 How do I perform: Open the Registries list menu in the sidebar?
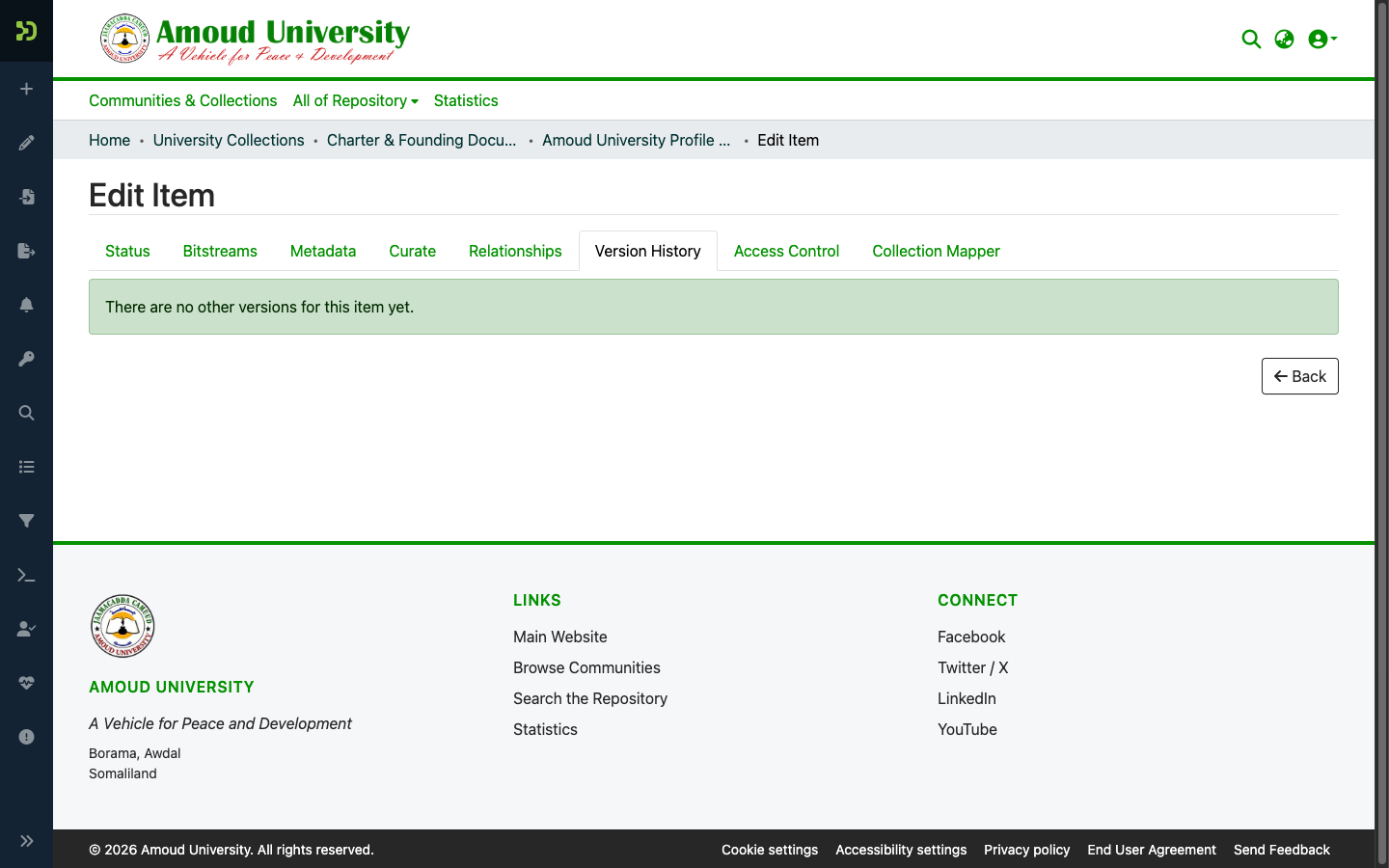pos(26,467)
